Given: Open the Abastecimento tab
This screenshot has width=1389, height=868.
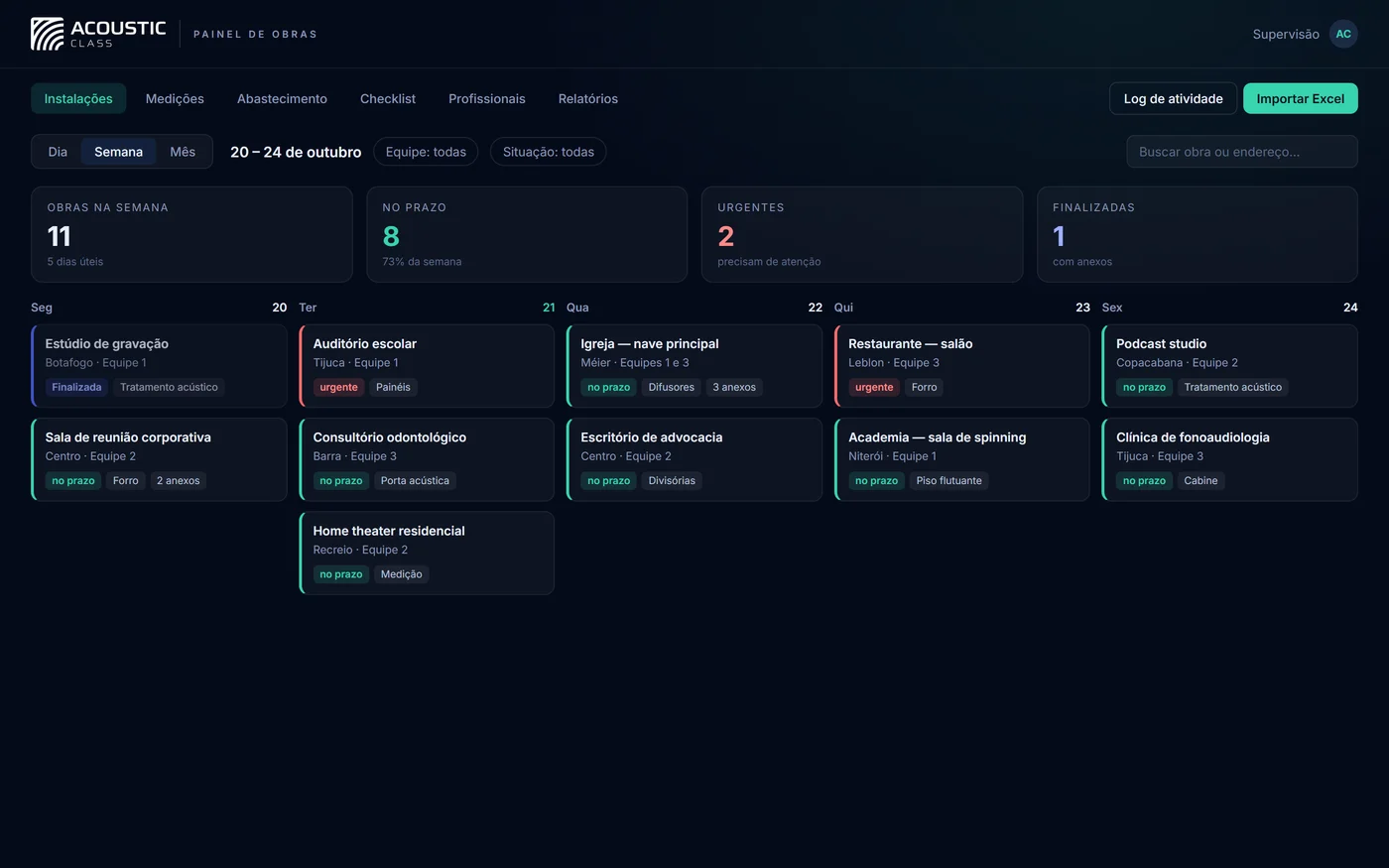Looking at the screenshot, I should [282, 99].
